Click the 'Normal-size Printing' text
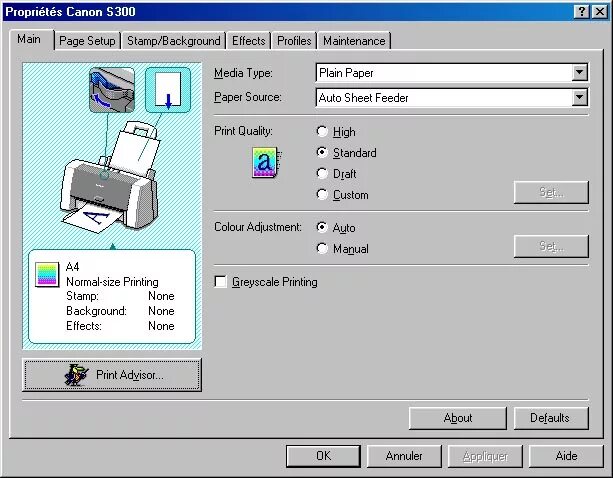This screenshot has height=478, width=613. coord(112,282)
